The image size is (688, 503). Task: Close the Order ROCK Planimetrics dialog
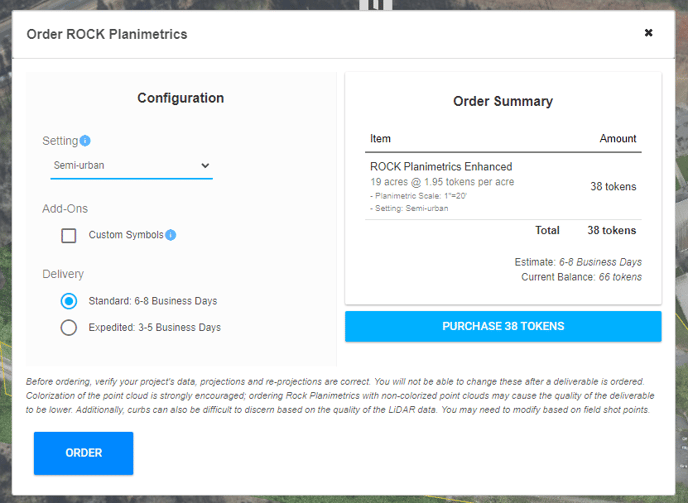coord(648,32)
